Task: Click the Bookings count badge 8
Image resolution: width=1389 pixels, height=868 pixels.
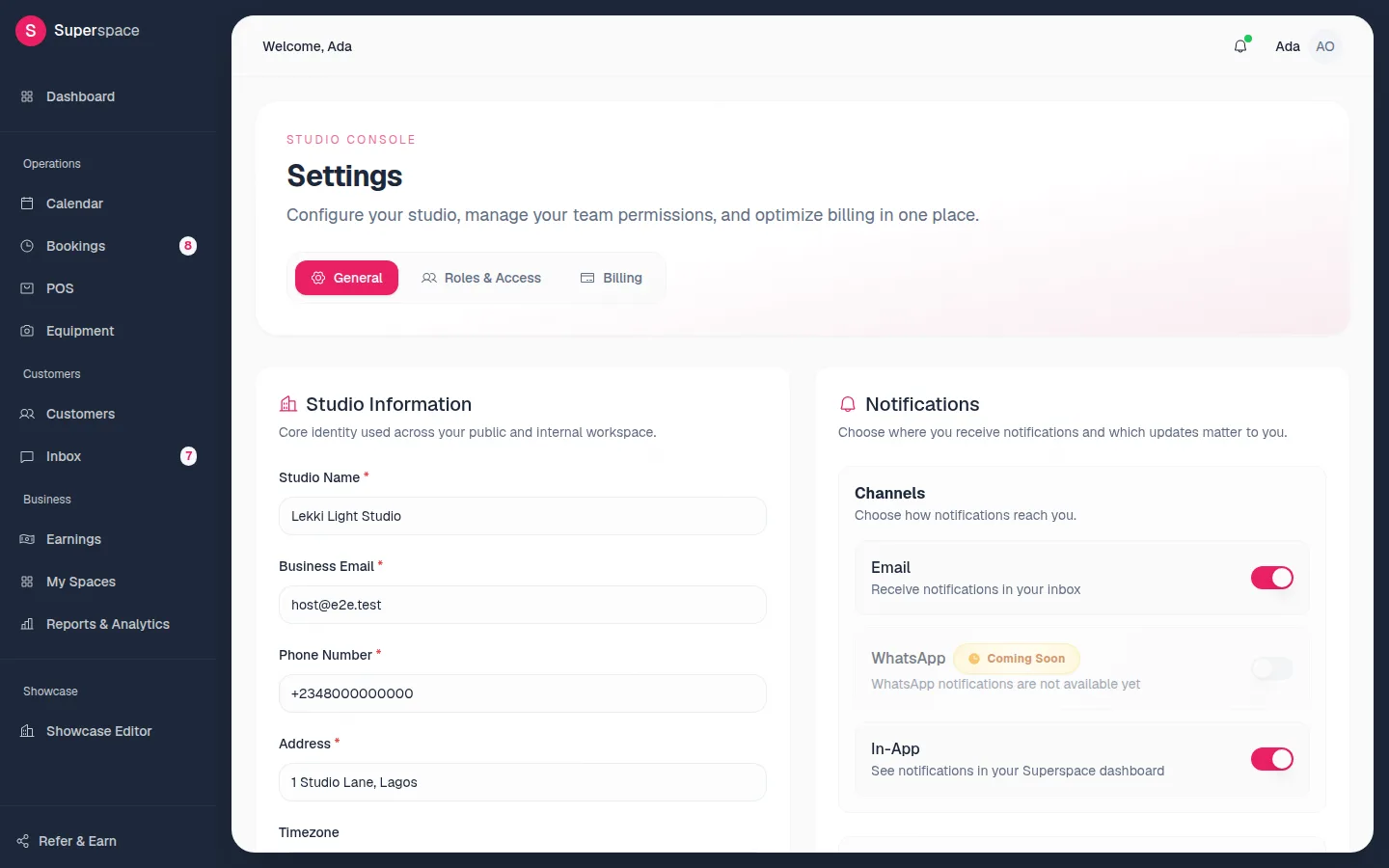Action: 188,246
